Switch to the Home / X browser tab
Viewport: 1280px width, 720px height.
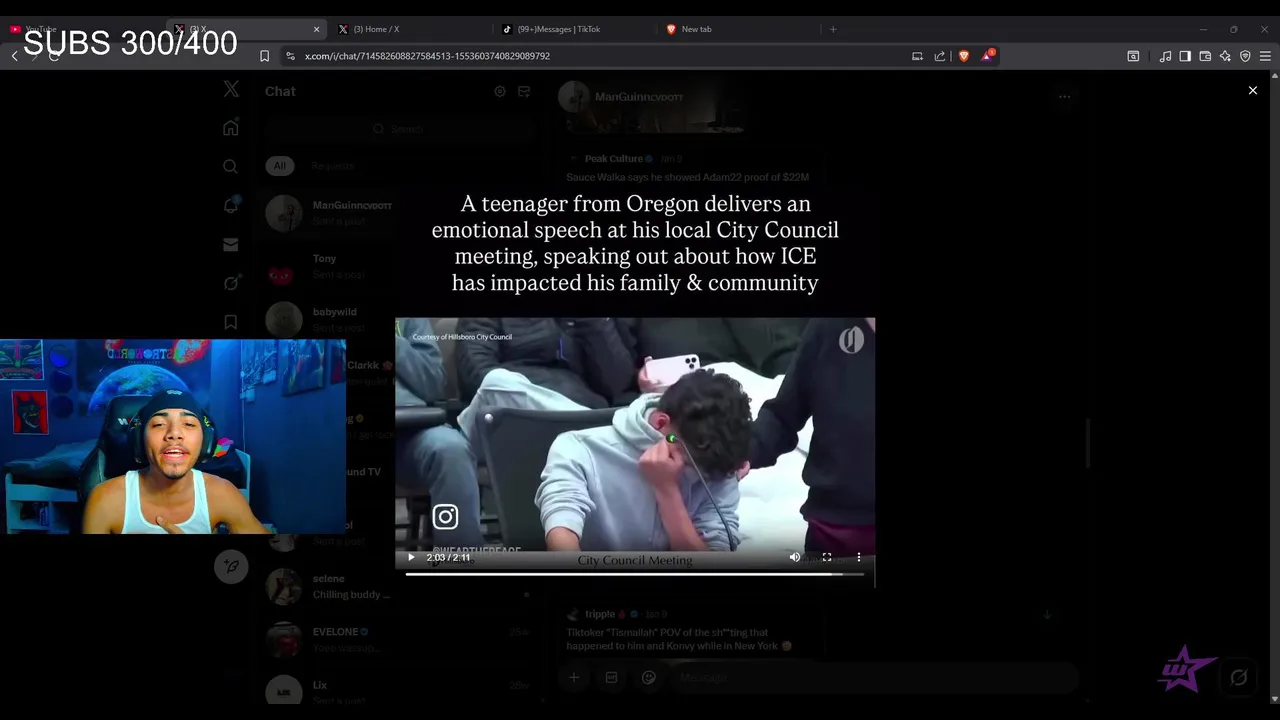pos(410,29)
